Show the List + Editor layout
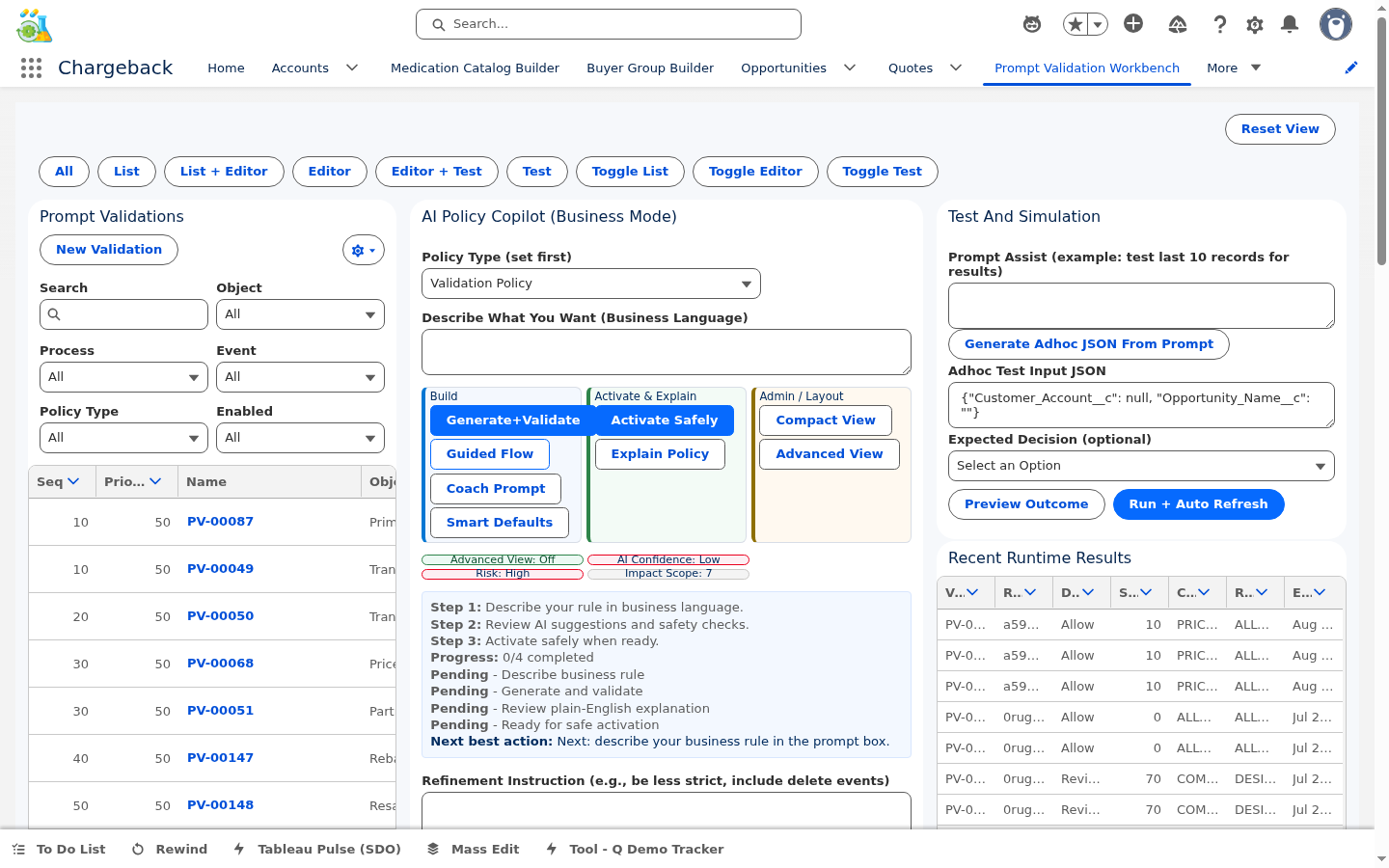The width and height of the screenshot is (1389, 868). 224,172
